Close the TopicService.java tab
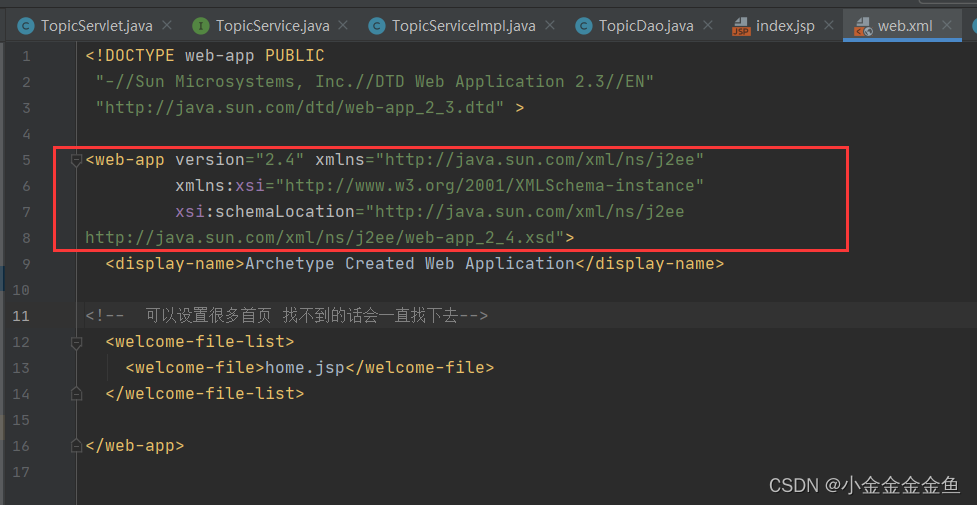 [343, 26]
